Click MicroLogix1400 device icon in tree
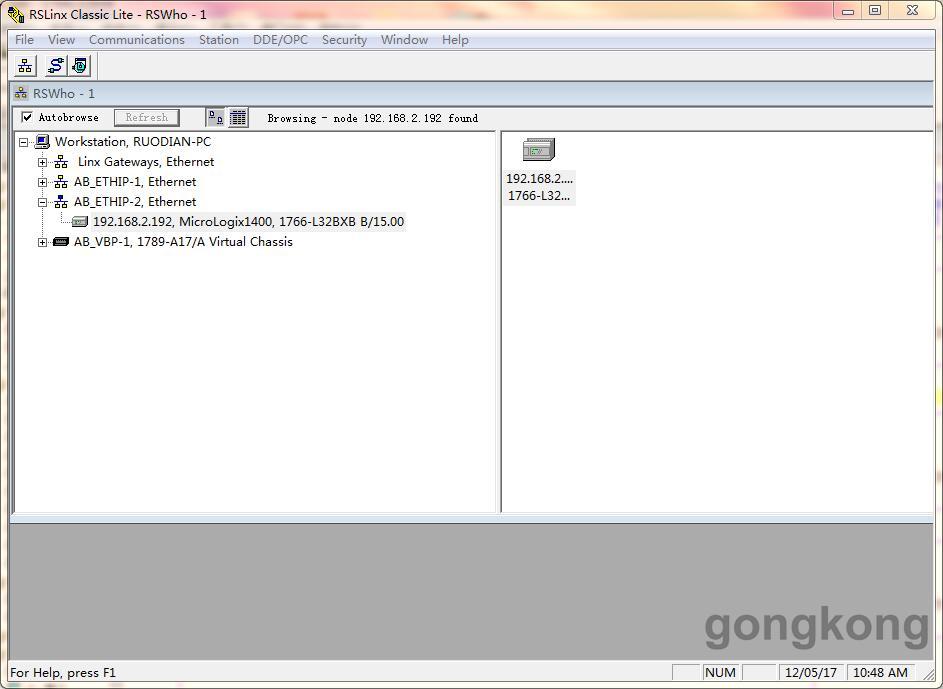Viewport: 943px width, 689px height. point(79,222)
